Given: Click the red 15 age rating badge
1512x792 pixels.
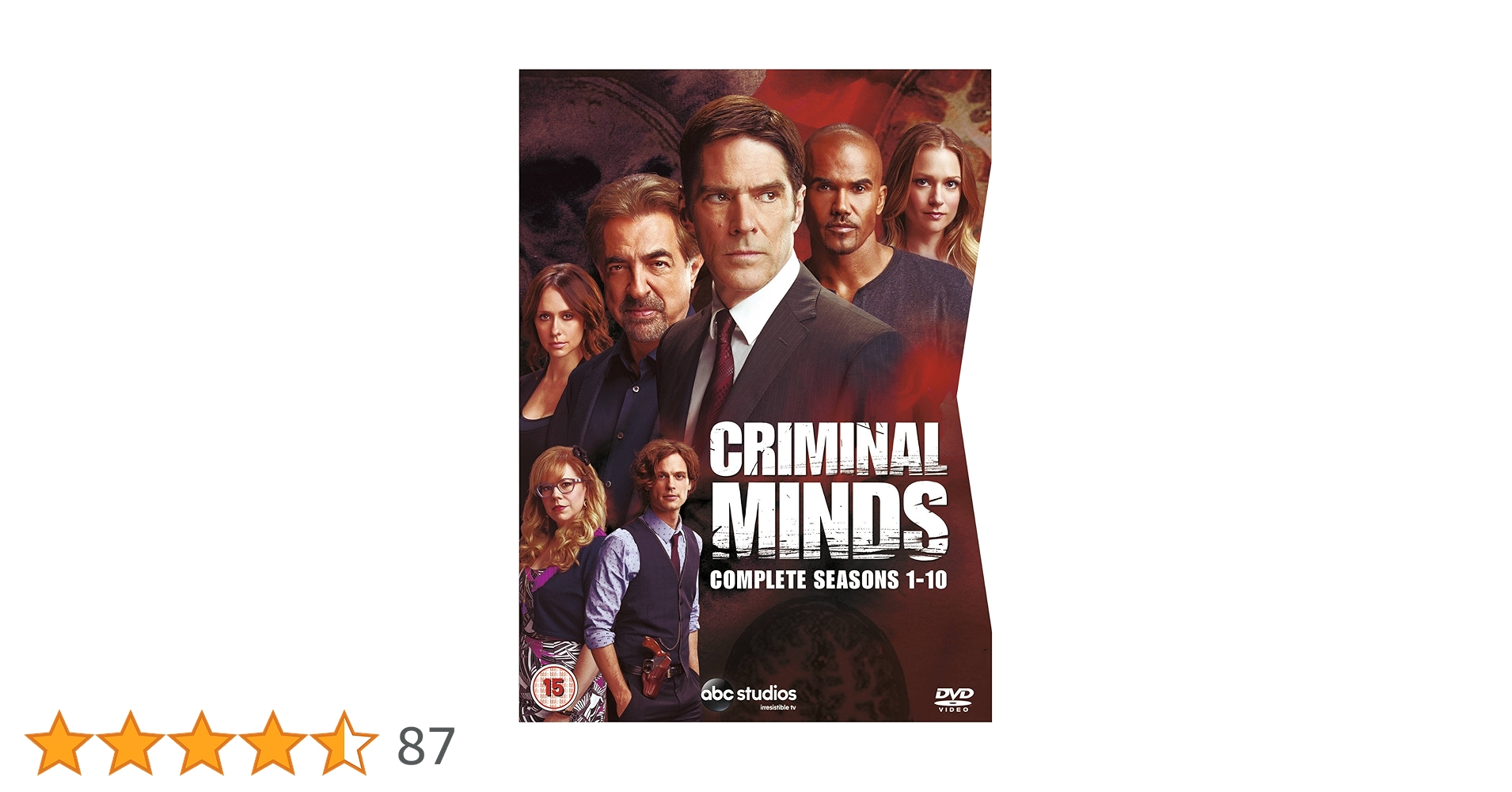Looking at the screenshot, I should pyautogui.click(x=553, y=687).
